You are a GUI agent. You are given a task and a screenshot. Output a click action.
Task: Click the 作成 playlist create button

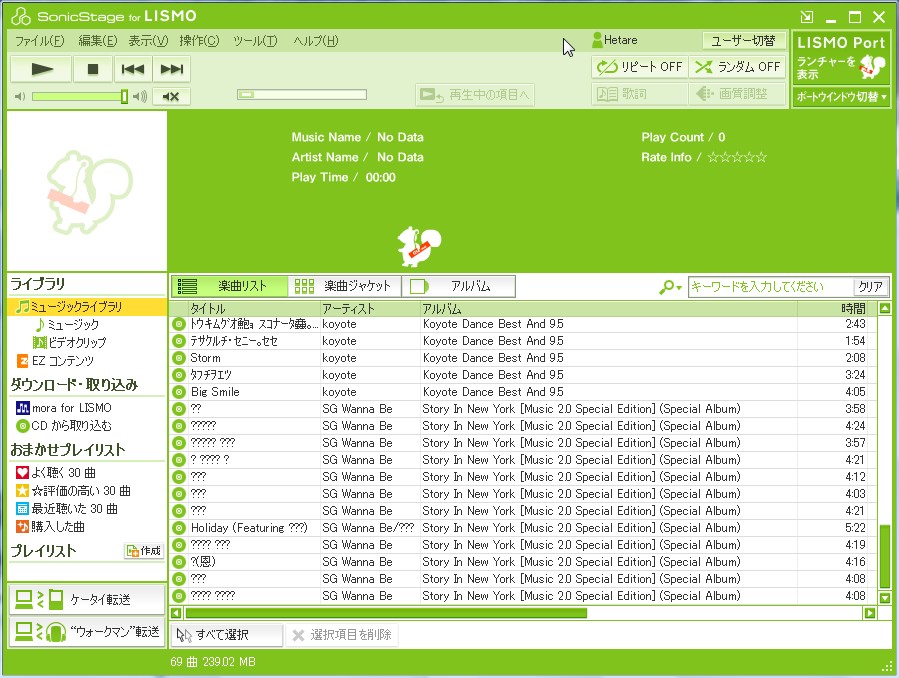click(144, 551)
